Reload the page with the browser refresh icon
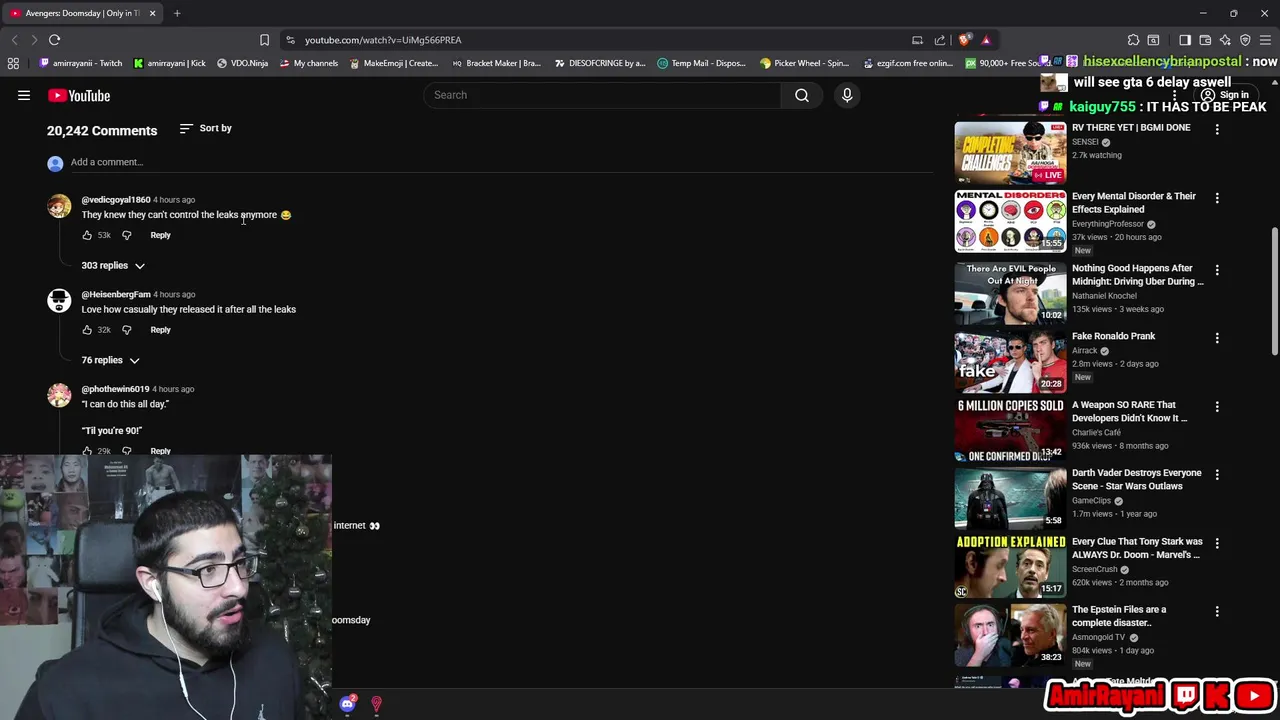1280x720 pixels. (x=54, y=40)
